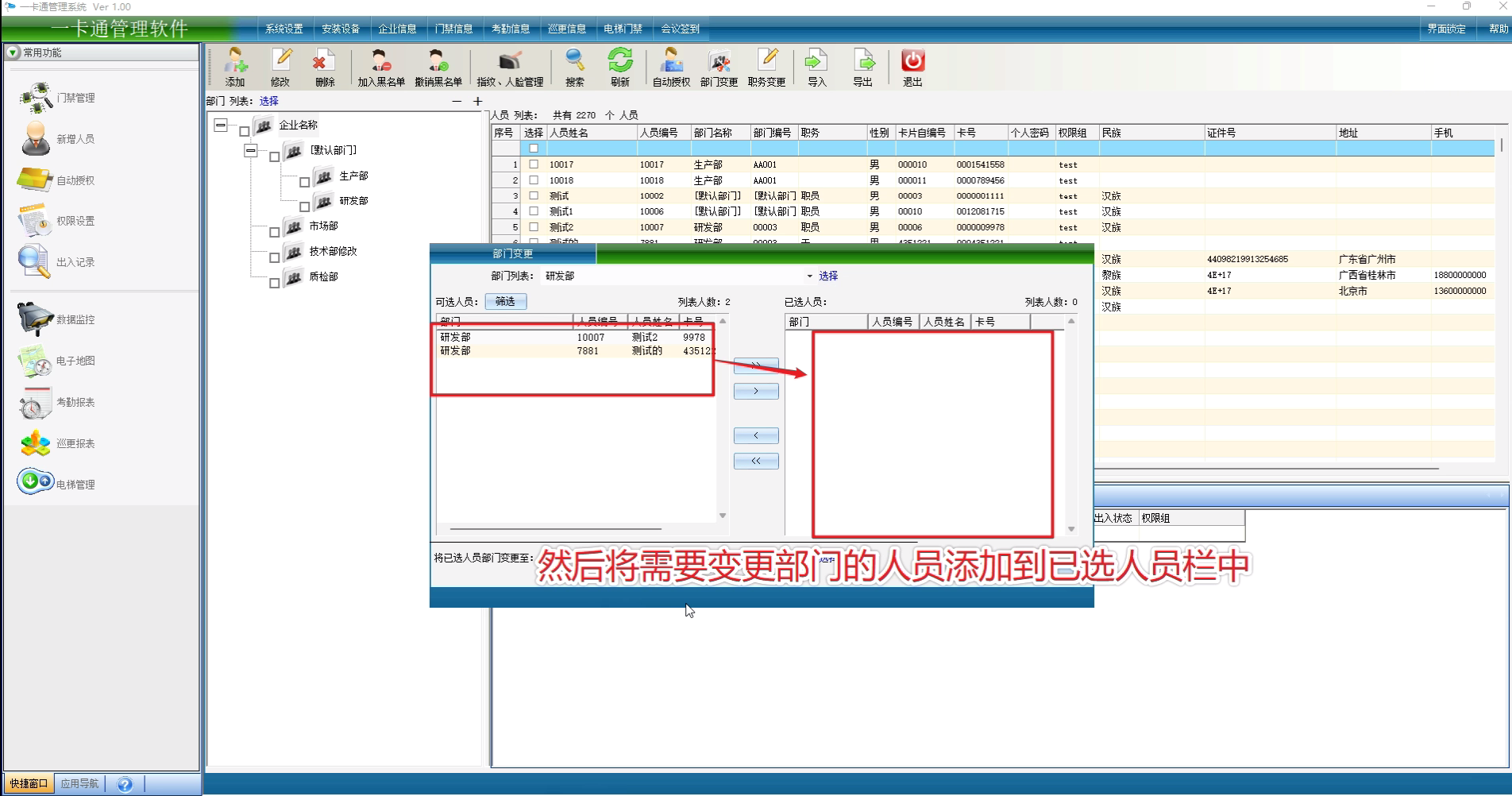This screenshot has height=796, width=1512.
Task: Click the 筛选 filter button
Action: (505, 302)
